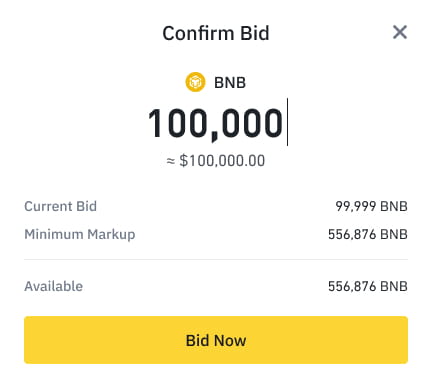Click the yellow BNB coin icon
The image size is (432, 388).
195,82
